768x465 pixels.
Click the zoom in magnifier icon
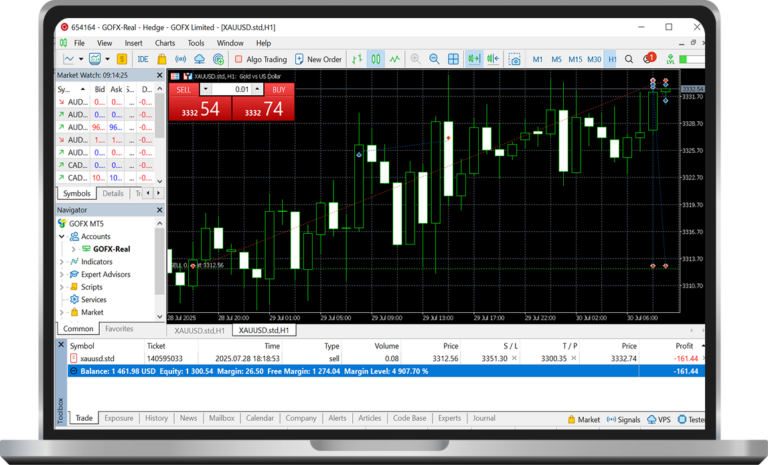click(415, 59)
